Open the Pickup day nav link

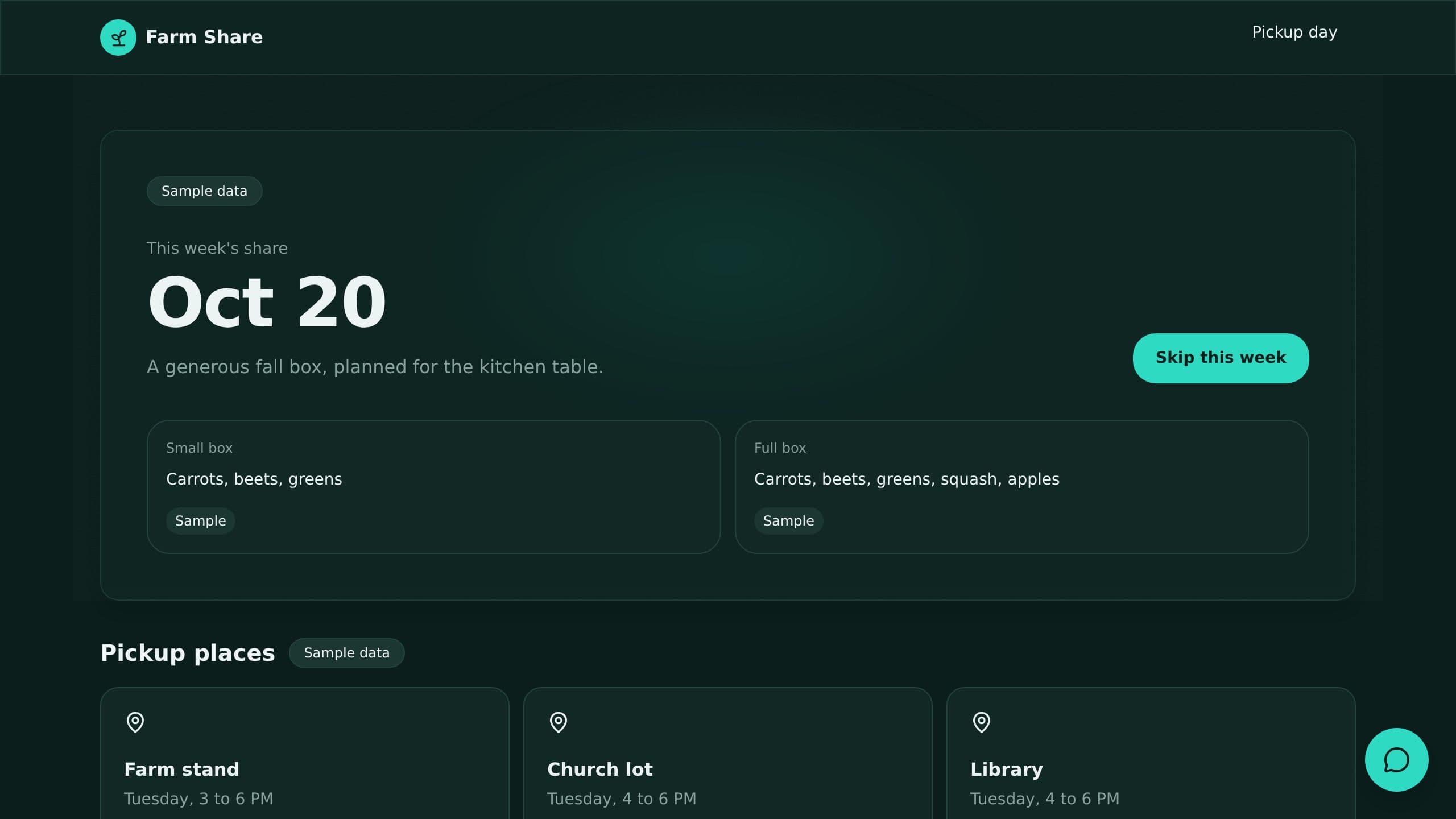tap(1294, 32)
